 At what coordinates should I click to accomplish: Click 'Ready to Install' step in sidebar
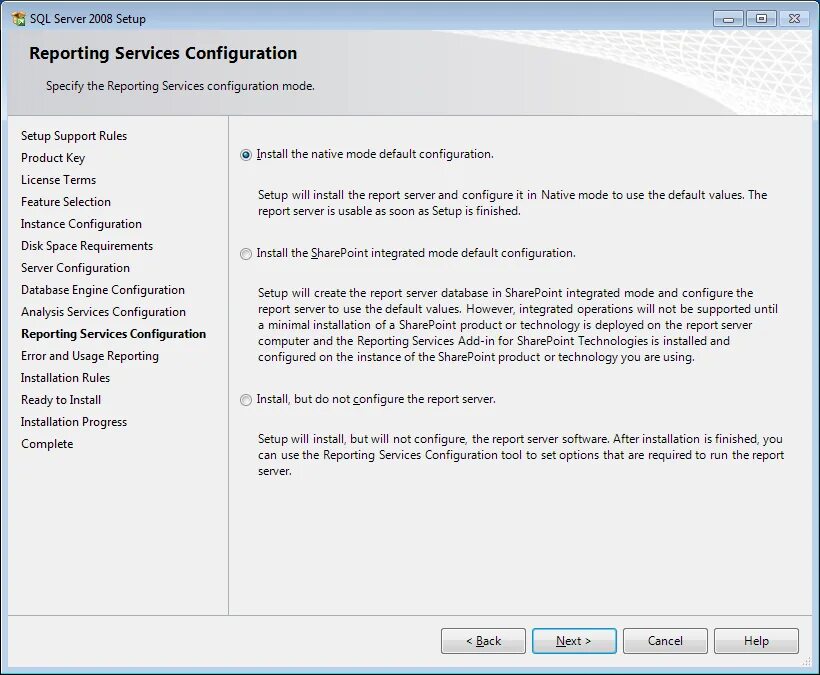point(61,399)
